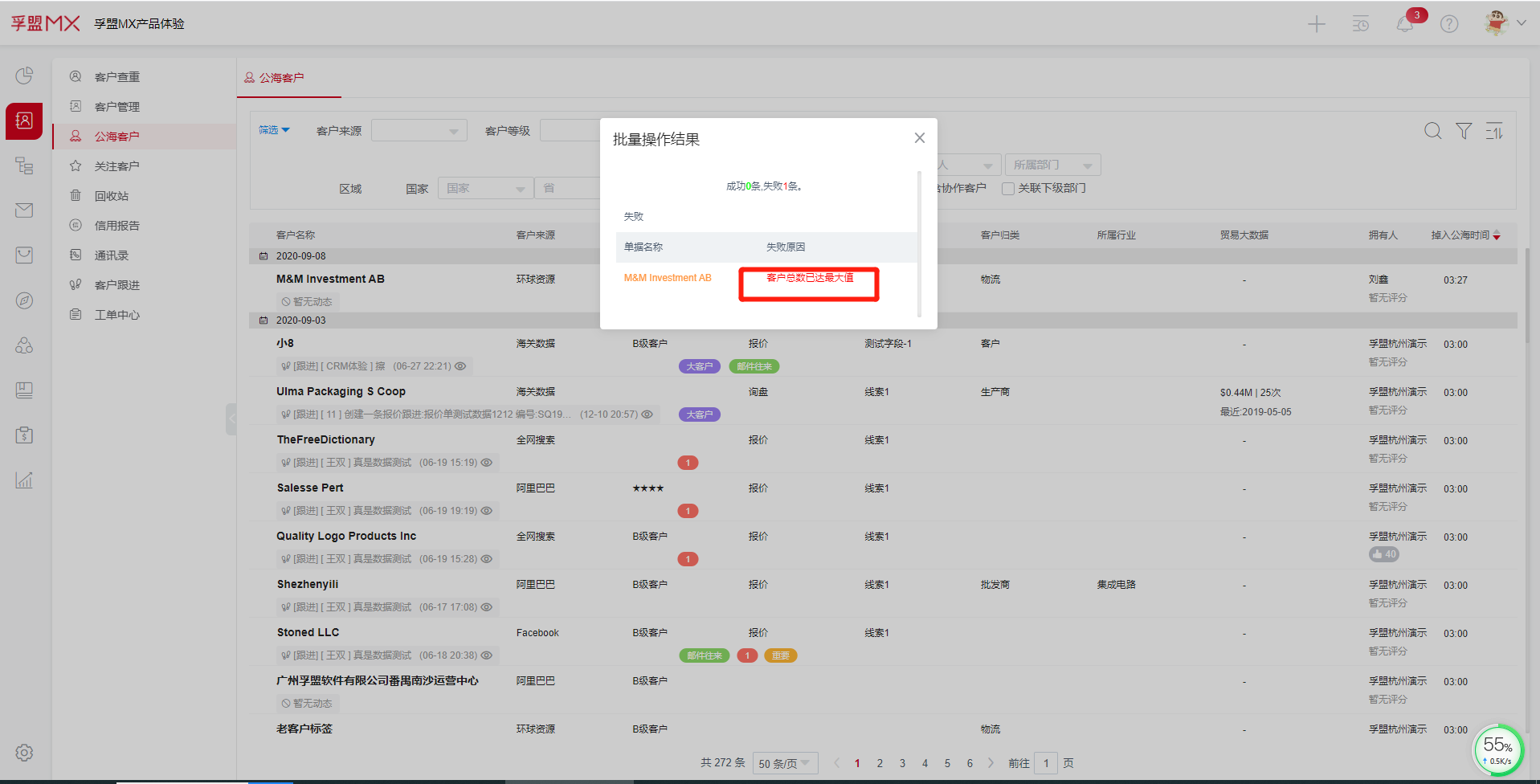Expand the 客户来源 dropdown
The width and height of the screenshot is (1540, 784).
pyautogui.click(x=419, y=131)
